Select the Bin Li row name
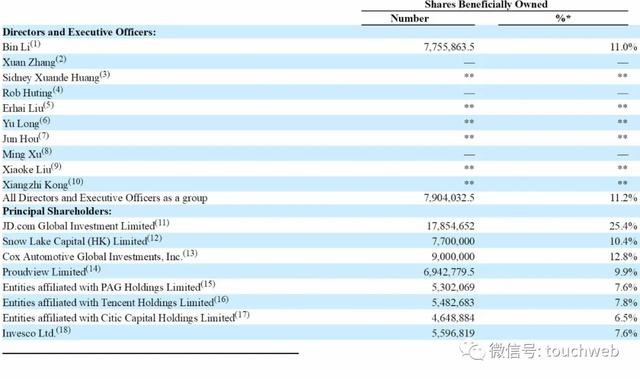 click(x=21, y=46)
